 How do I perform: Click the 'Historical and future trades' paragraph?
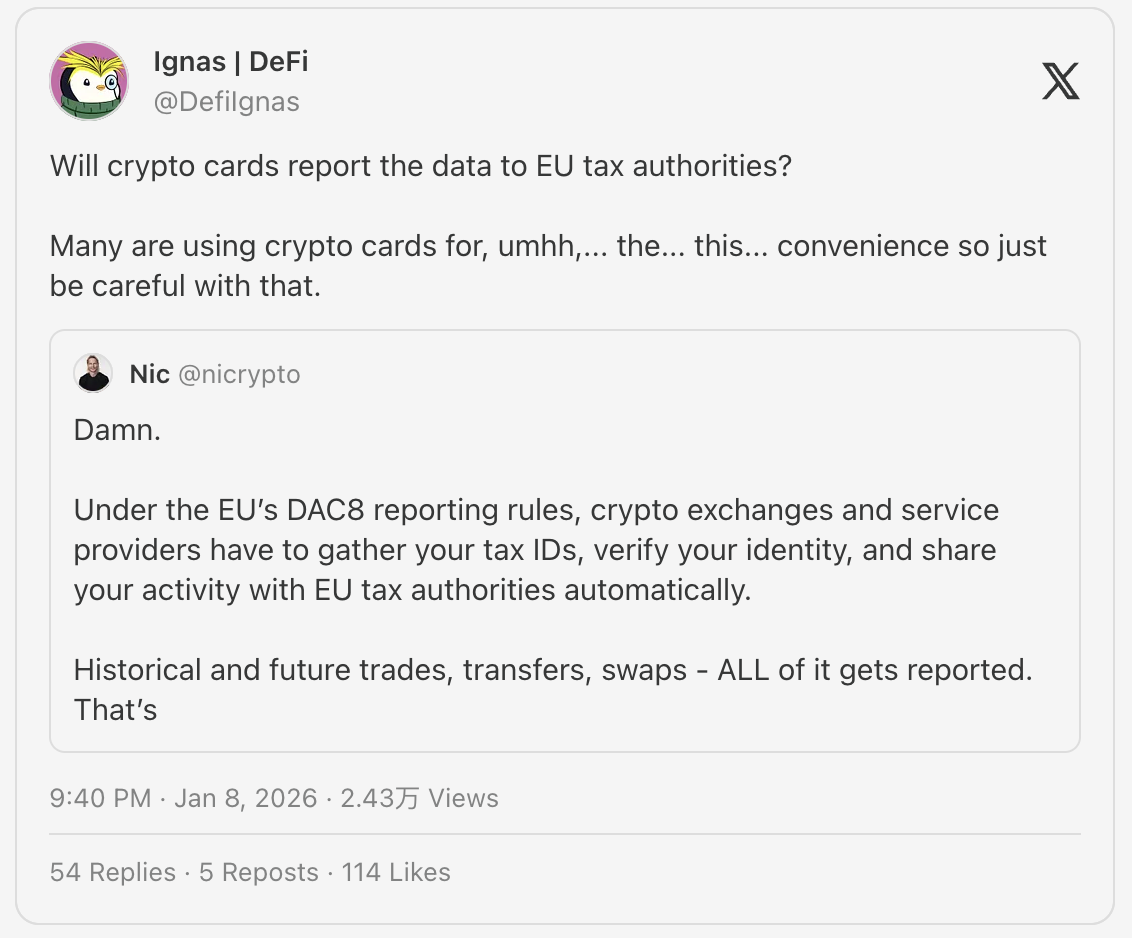(552, 670)
